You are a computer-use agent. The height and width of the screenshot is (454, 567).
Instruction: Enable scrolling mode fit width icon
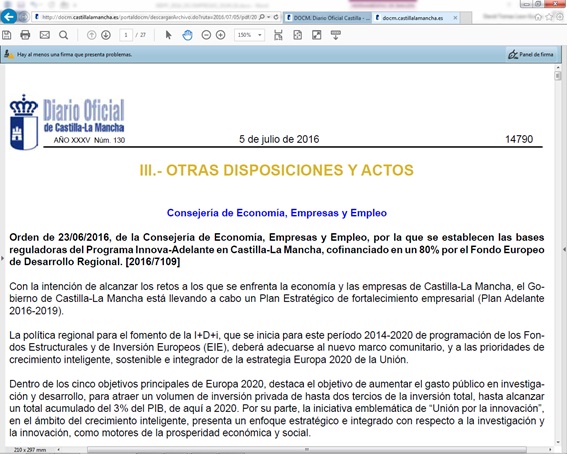pos(278,35)
